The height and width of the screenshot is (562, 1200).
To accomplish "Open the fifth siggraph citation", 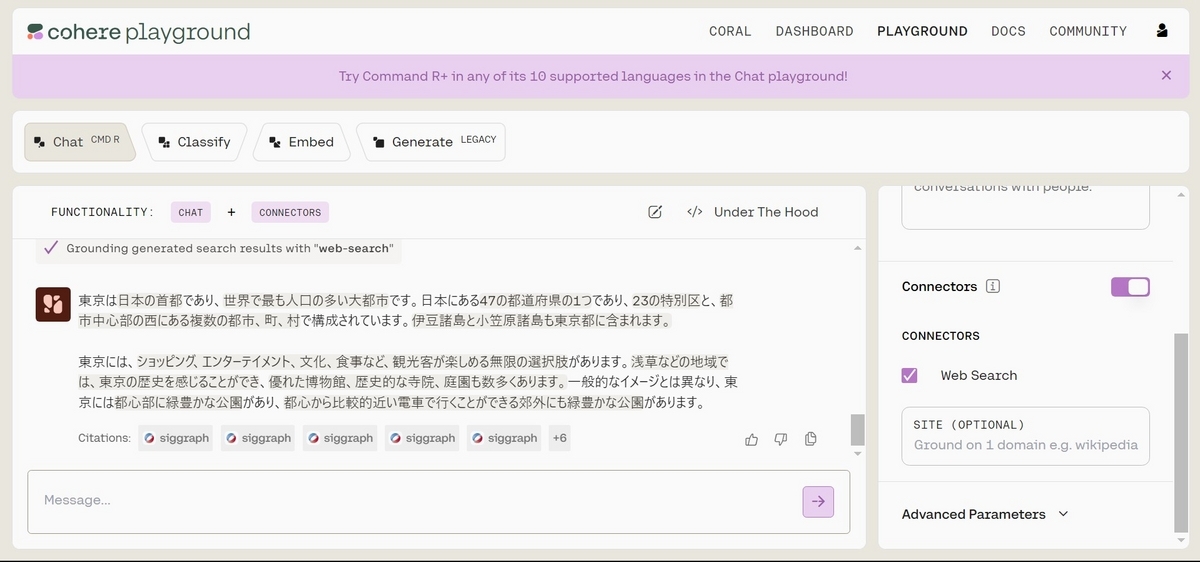I will click(x=504, y=438).
